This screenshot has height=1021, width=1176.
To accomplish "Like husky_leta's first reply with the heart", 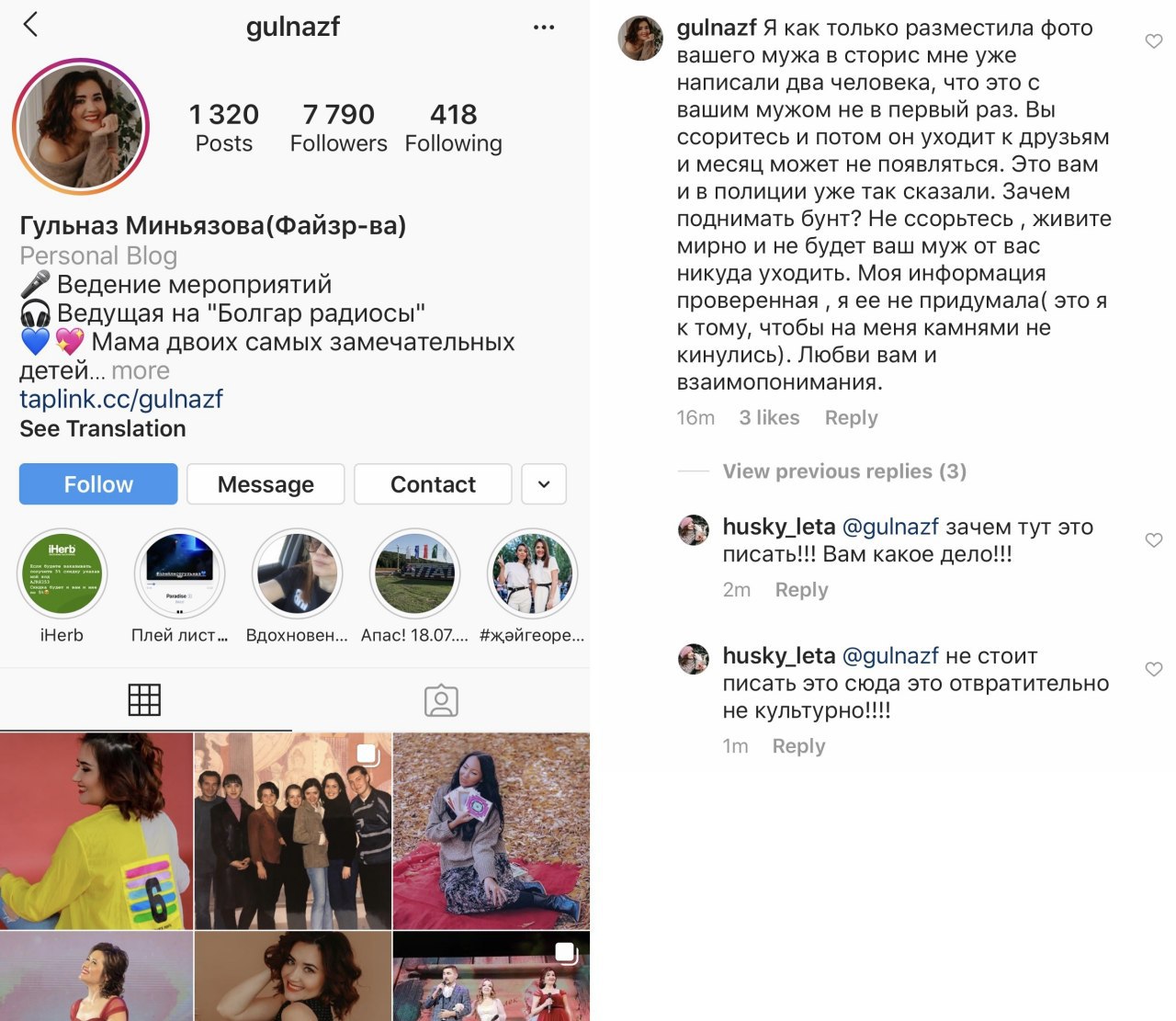I will (1154, 539).
